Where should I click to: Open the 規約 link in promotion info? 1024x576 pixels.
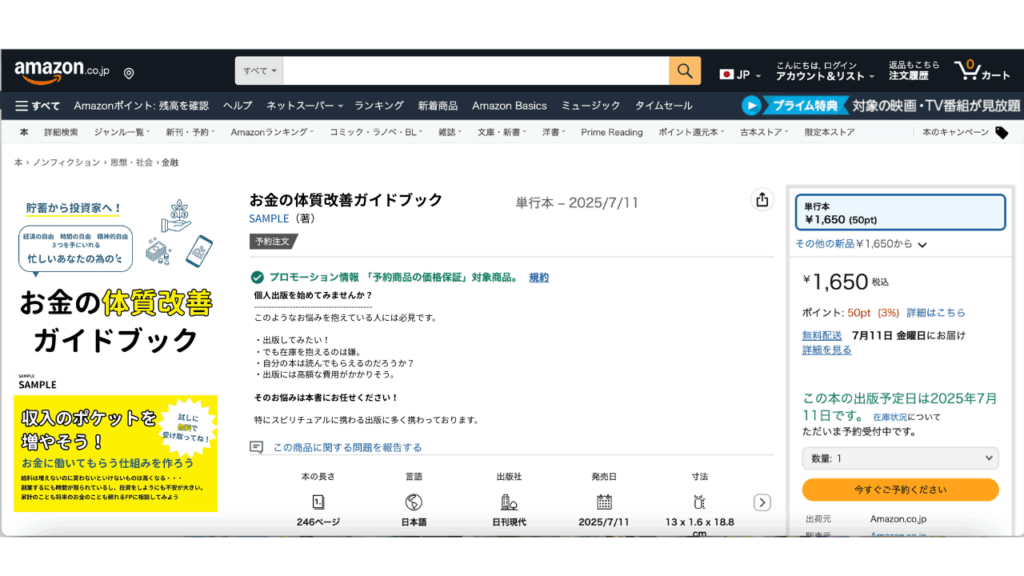click(x=539, y=278)
